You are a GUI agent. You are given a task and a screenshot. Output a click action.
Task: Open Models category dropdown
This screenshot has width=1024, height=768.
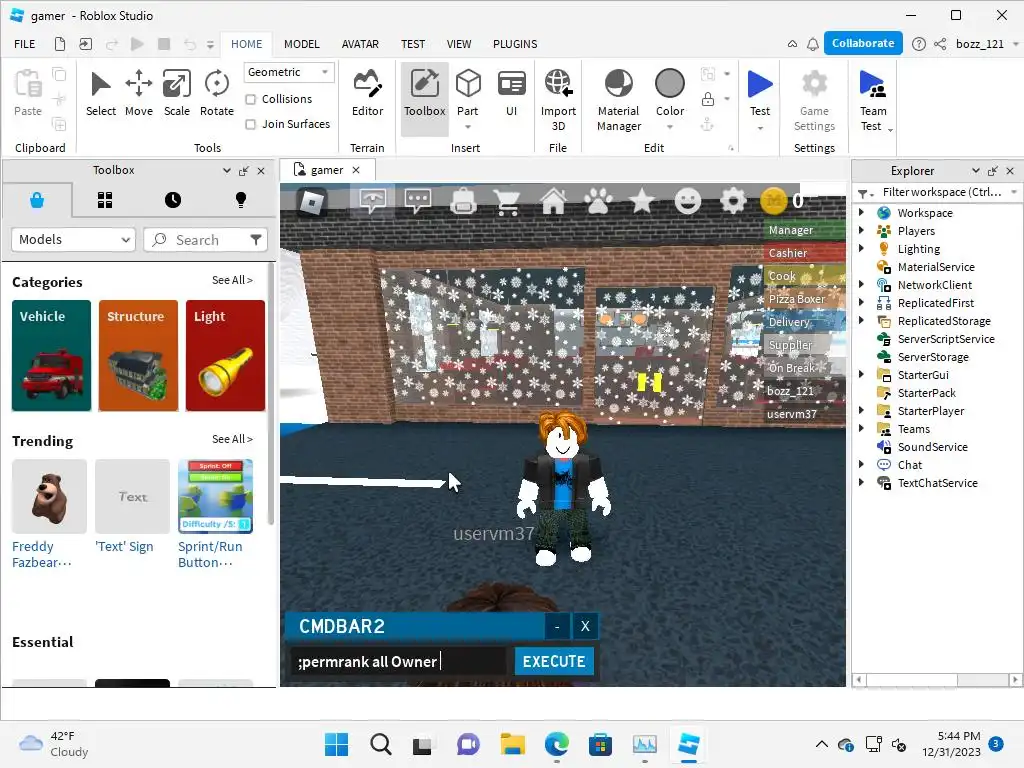[73, 240]
